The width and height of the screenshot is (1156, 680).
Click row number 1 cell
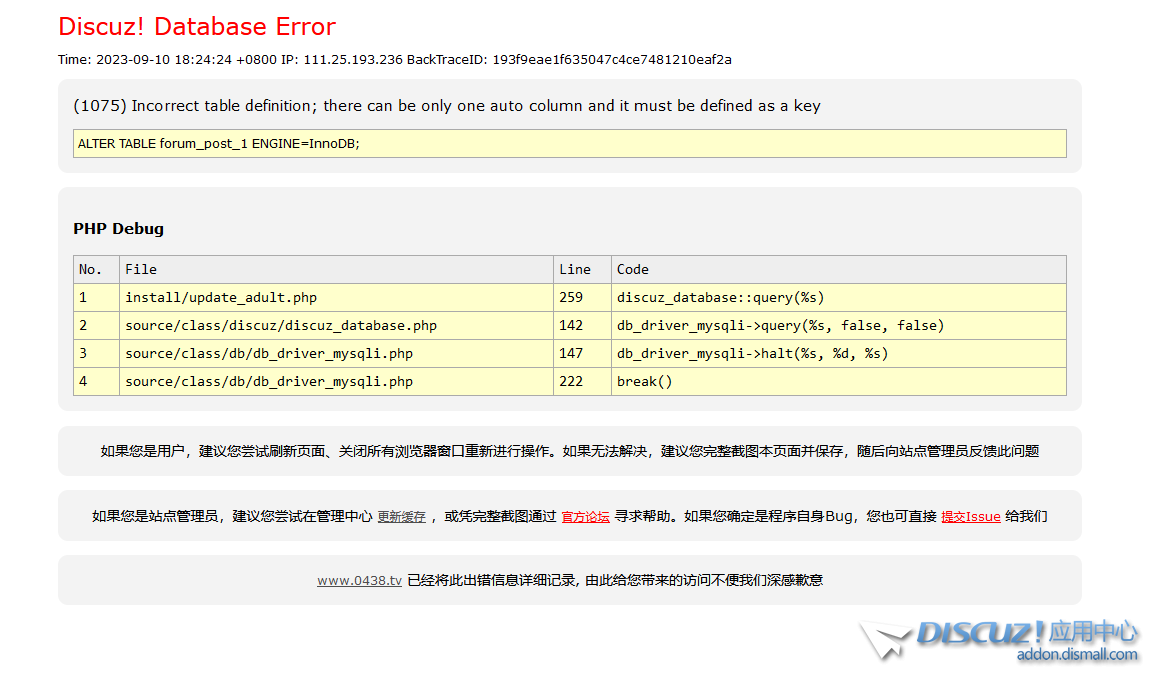pos(97,298)
